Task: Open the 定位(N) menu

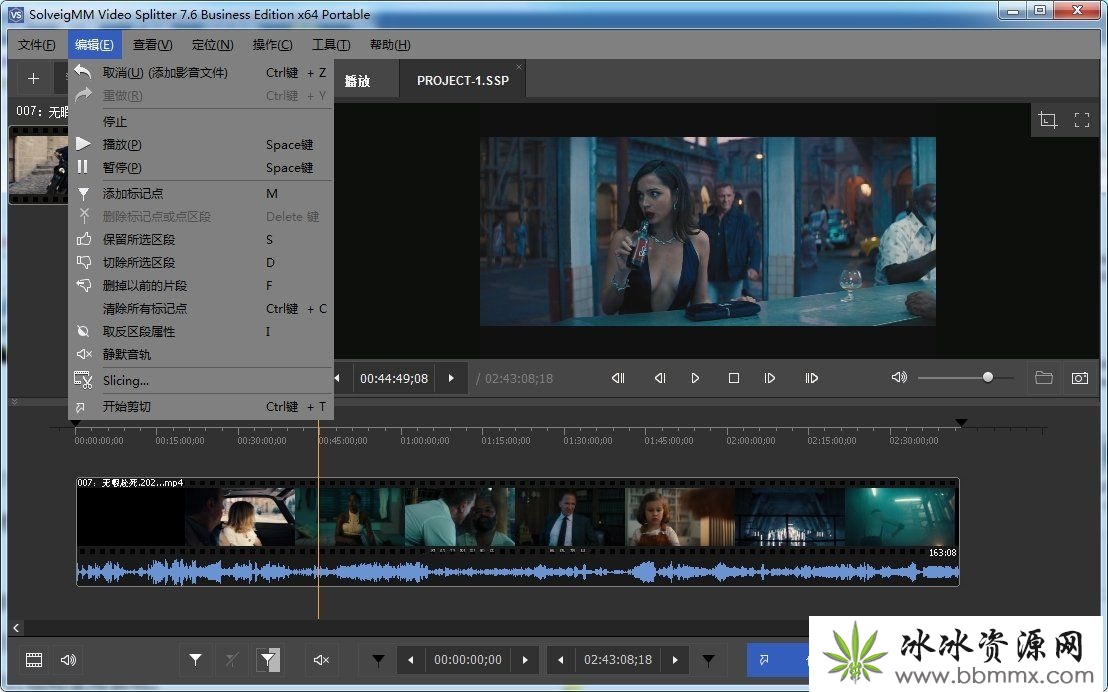Action: [213, 45]
